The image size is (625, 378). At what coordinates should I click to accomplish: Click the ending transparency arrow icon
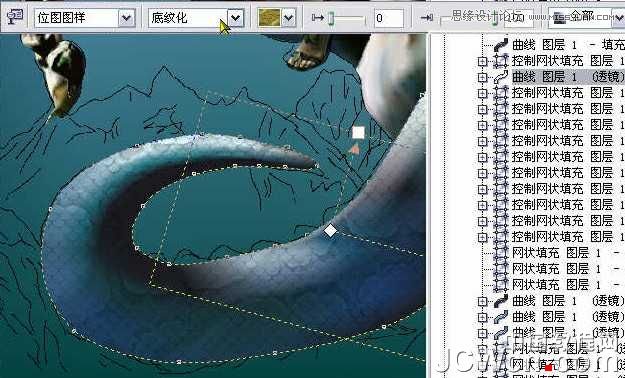(x=426, y=18)
